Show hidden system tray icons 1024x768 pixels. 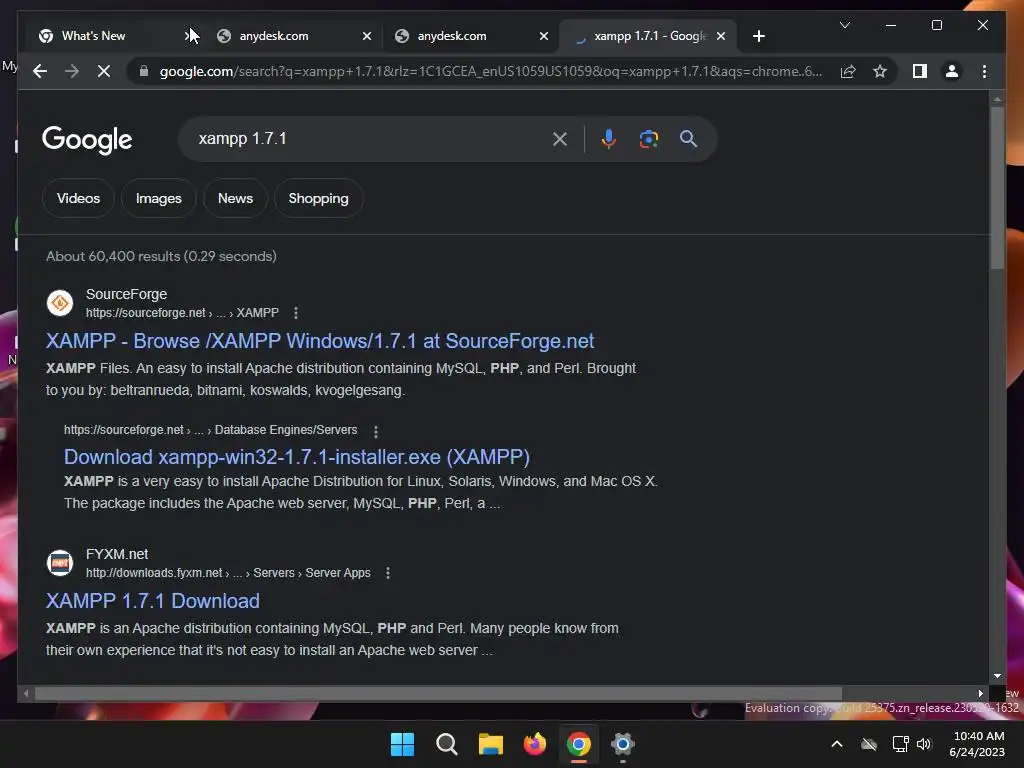pyautogui.click(x=837, y=744)
